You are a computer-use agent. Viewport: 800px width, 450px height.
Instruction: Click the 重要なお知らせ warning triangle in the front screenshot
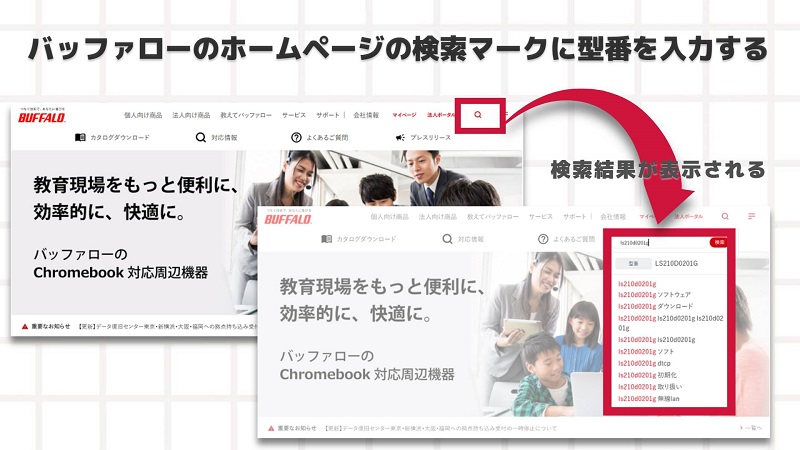pos(271,428)
